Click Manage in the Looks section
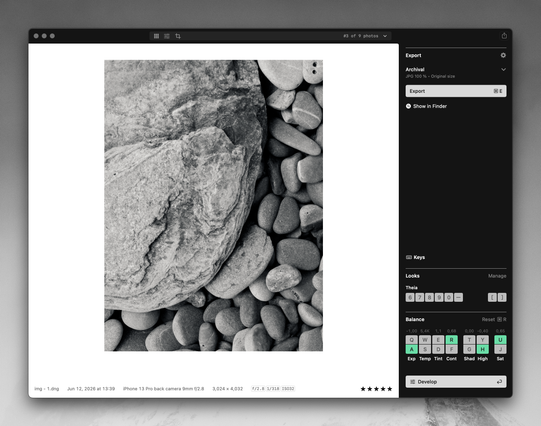541x426 pixels. (x=497, y=276)
